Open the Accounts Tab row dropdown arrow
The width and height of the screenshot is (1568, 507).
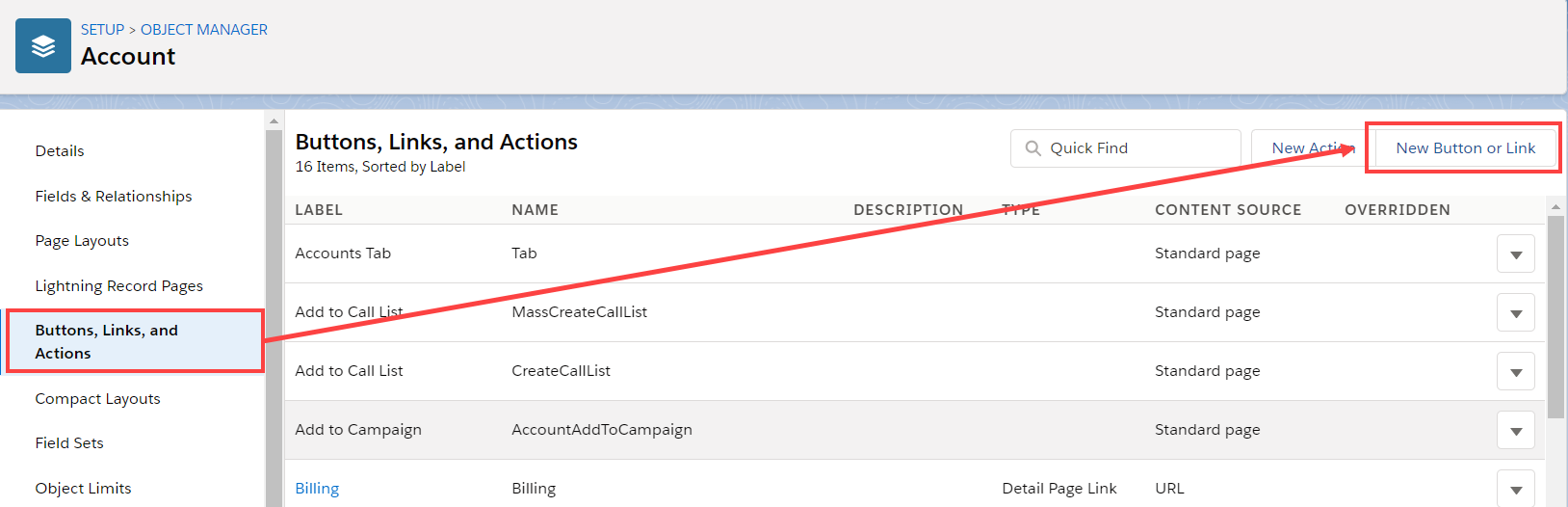[x=1515, y=254]
